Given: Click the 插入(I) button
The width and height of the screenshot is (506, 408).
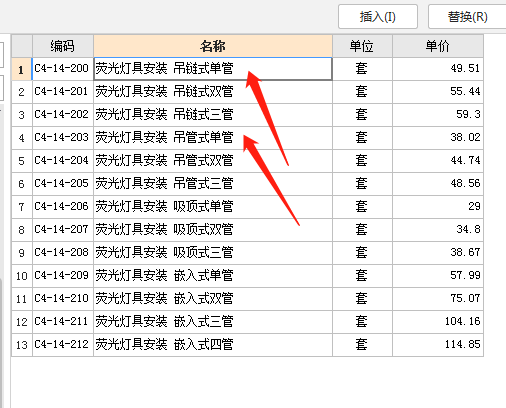Looking at the screenshot, I should pyautogui.click(x=378, y=16).
